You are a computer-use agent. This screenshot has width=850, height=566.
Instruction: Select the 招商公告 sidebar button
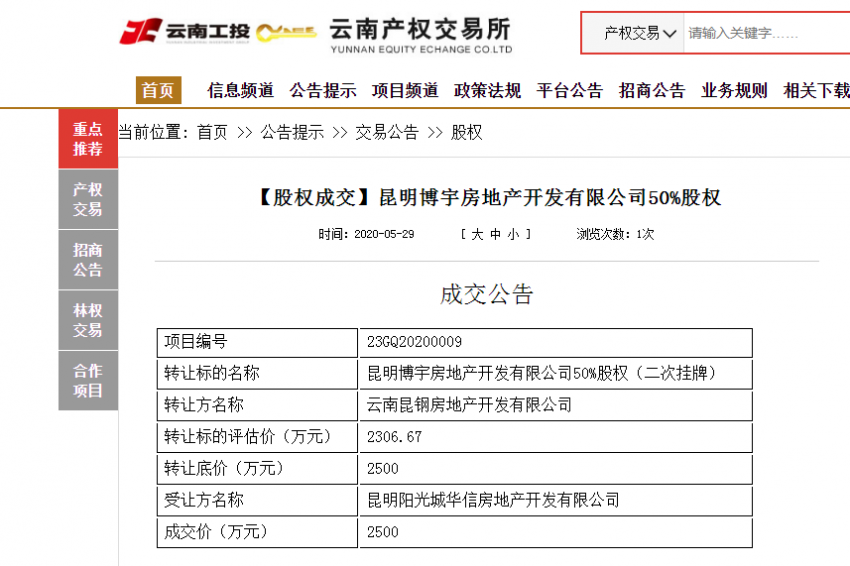click(x=88, y=260)
